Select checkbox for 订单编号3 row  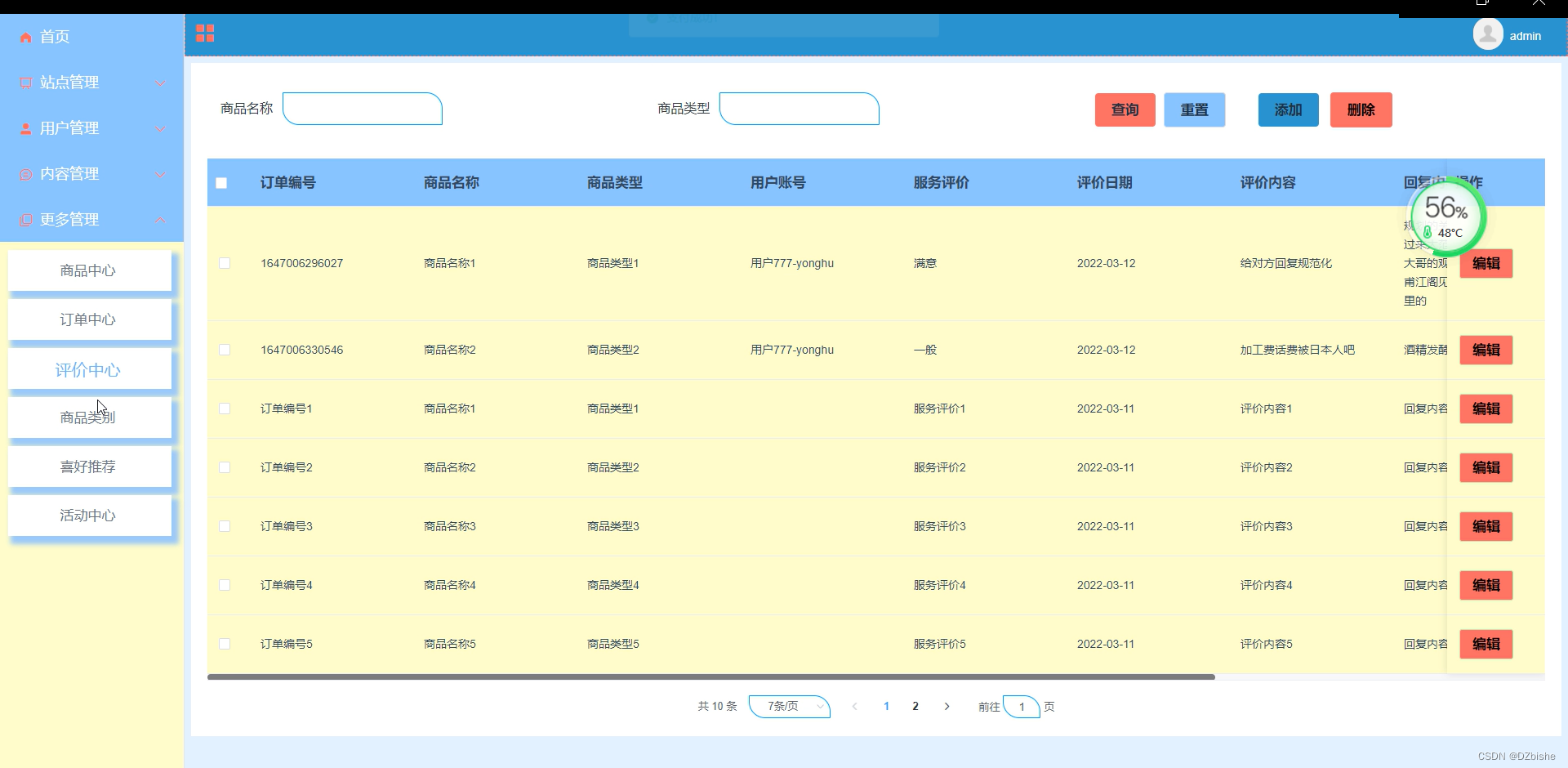[225, 526]
